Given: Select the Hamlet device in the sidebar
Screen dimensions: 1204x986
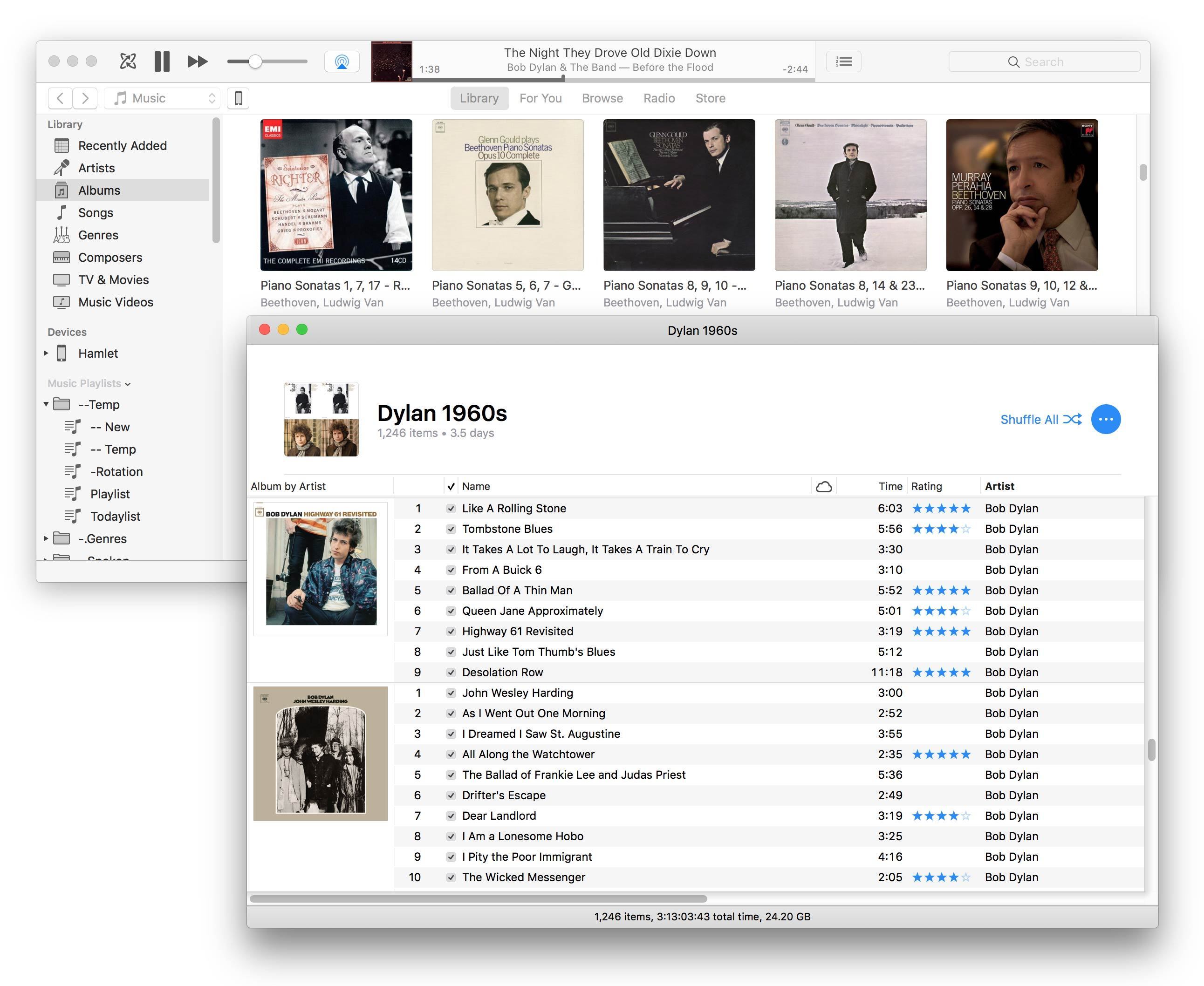Looking at the screenshot, I should tap(98, 354).
